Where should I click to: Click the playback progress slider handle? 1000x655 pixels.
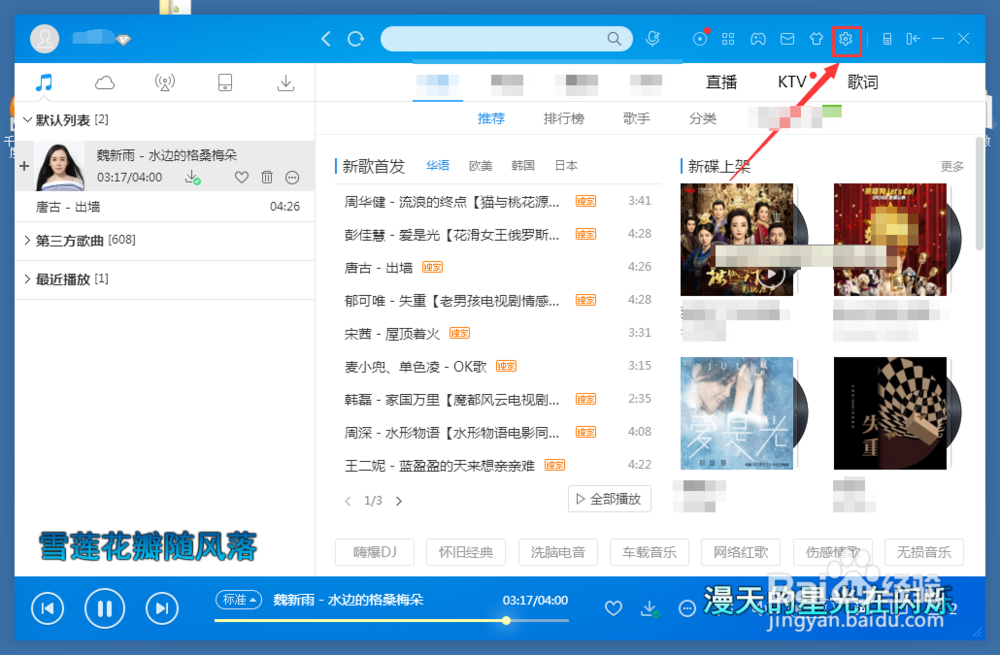506,621
